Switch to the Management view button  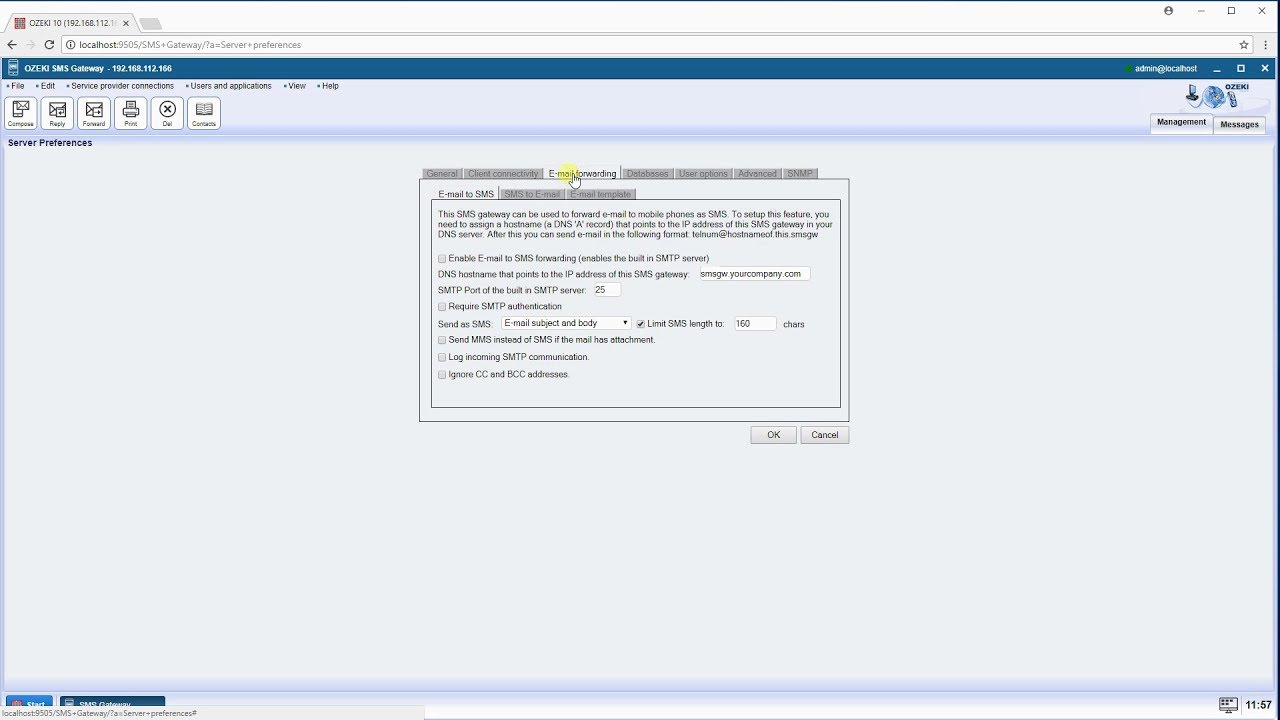(x=1181, y=122)
